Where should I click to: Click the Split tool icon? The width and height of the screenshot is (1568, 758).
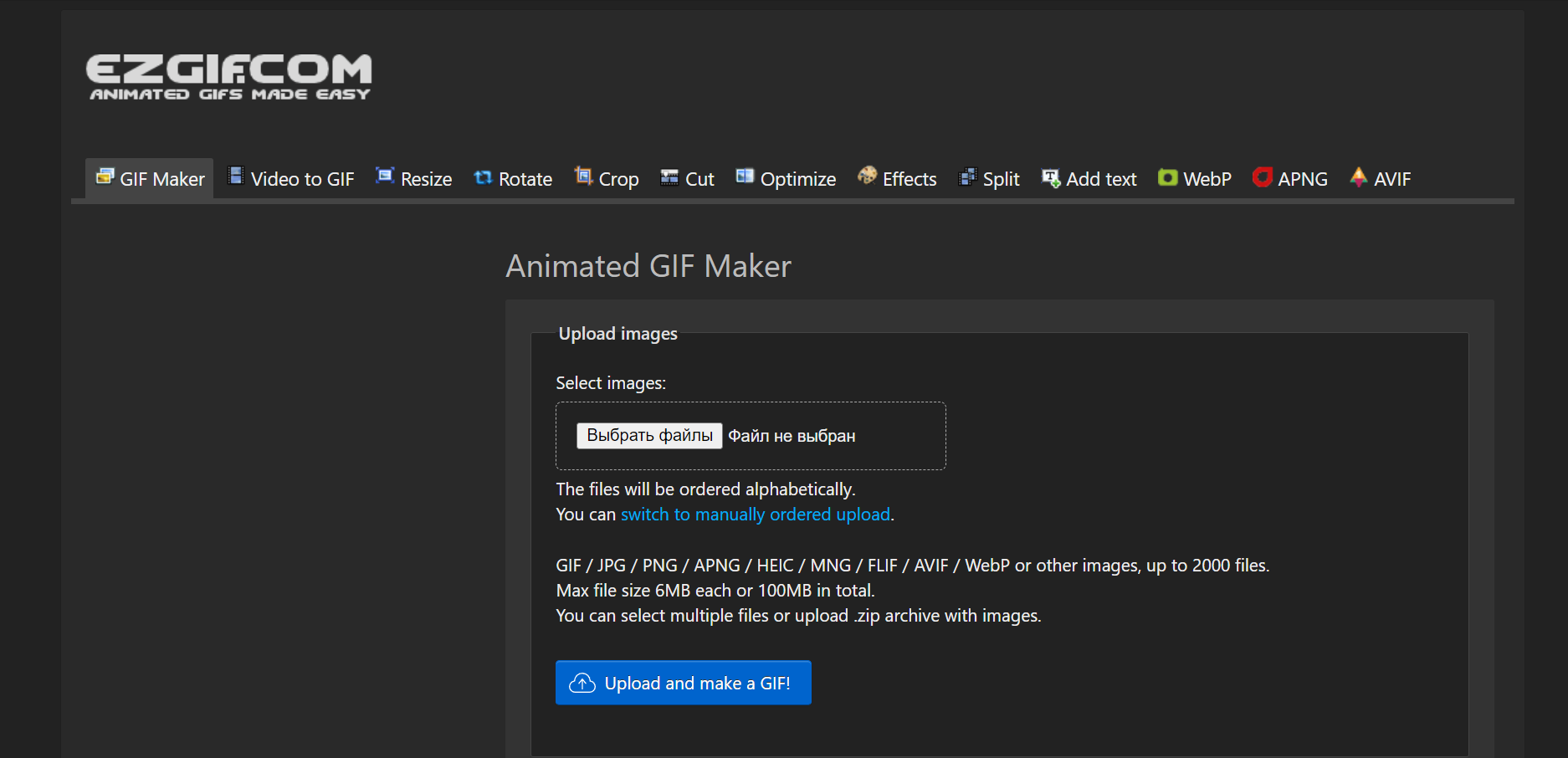point(967,177)
